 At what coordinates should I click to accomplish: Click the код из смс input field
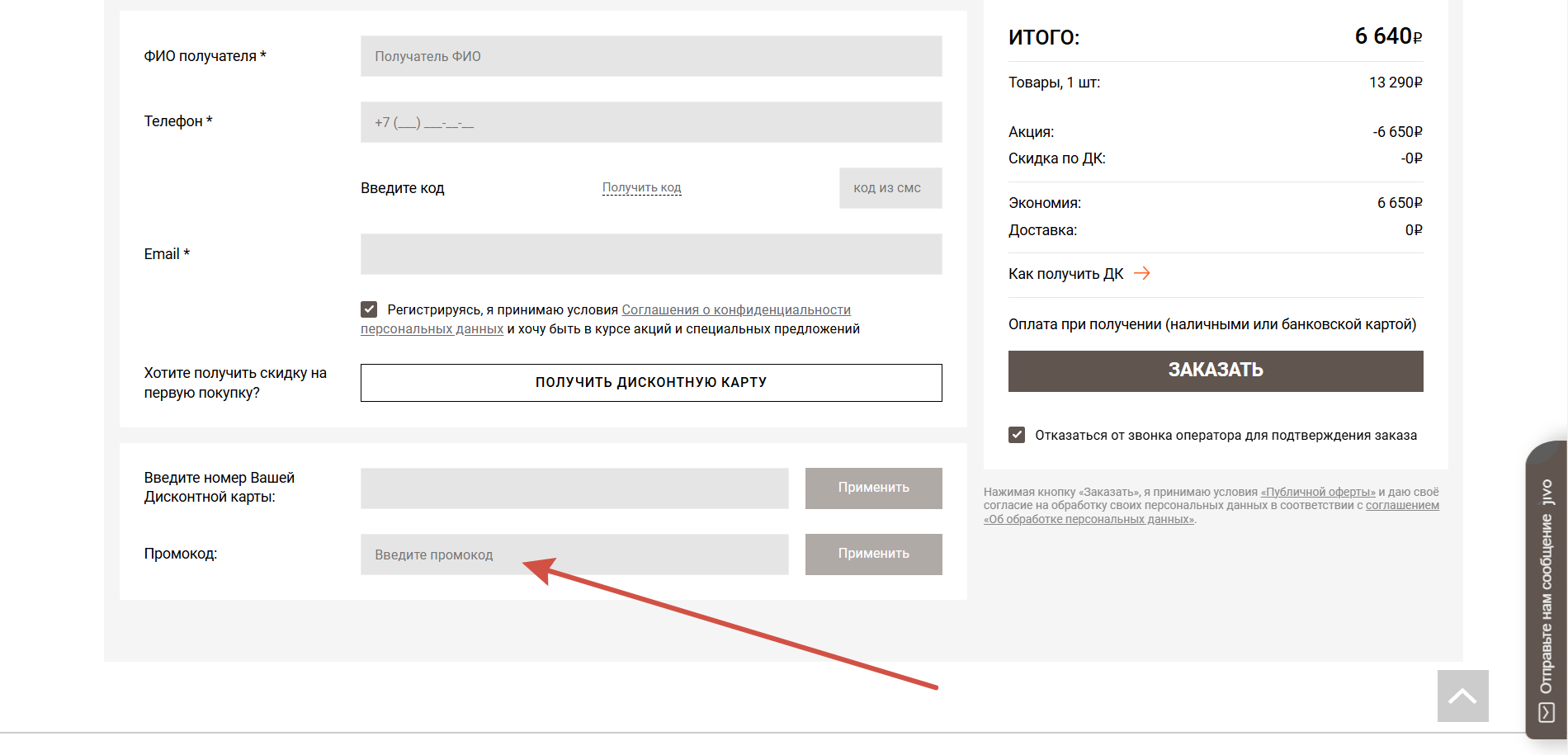[890, 188]
